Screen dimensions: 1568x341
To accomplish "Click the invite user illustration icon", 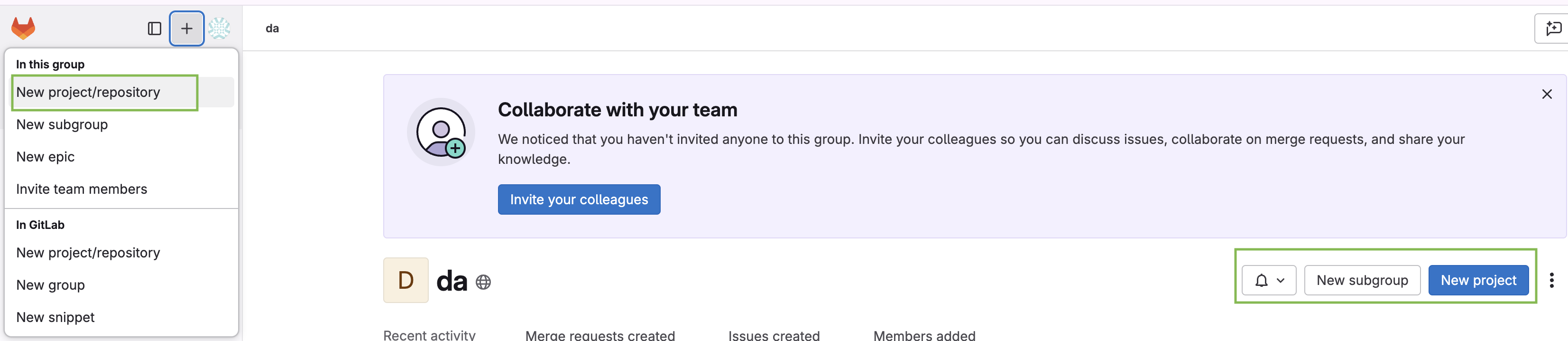I will coord(441,133).
